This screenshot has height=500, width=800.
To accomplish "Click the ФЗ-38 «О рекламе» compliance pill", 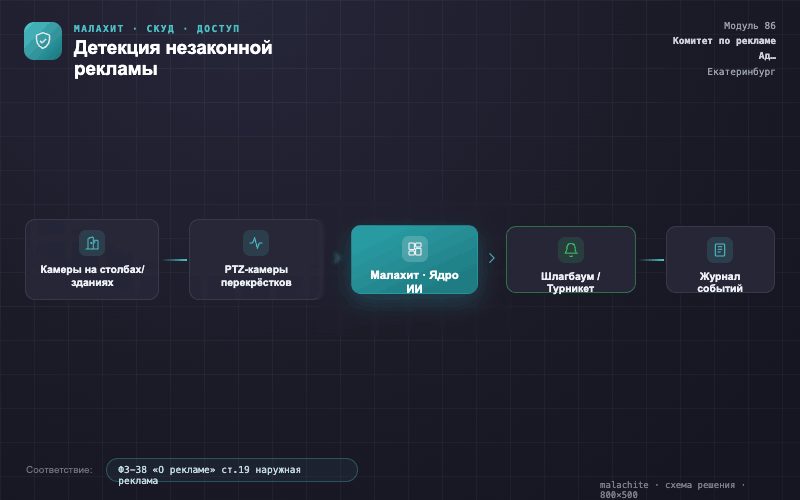I will pos(232,470).
